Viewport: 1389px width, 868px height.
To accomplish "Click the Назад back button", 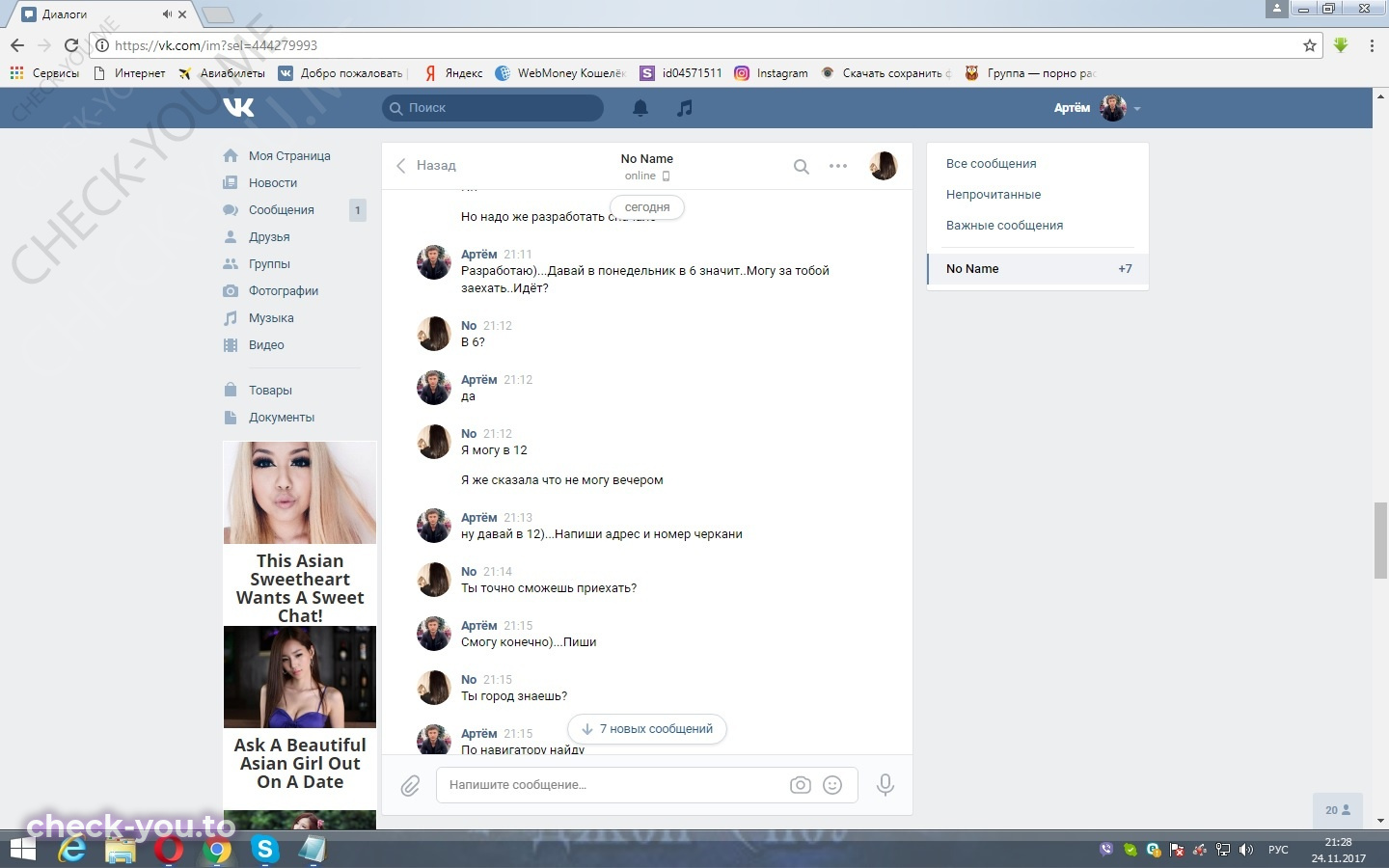I will click(425, 166).
